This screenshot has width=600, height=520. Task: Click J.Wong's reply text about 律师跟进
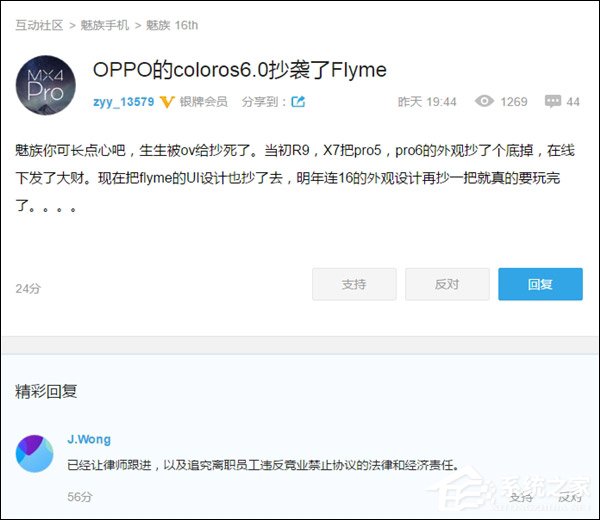click(x=263, y=465)
